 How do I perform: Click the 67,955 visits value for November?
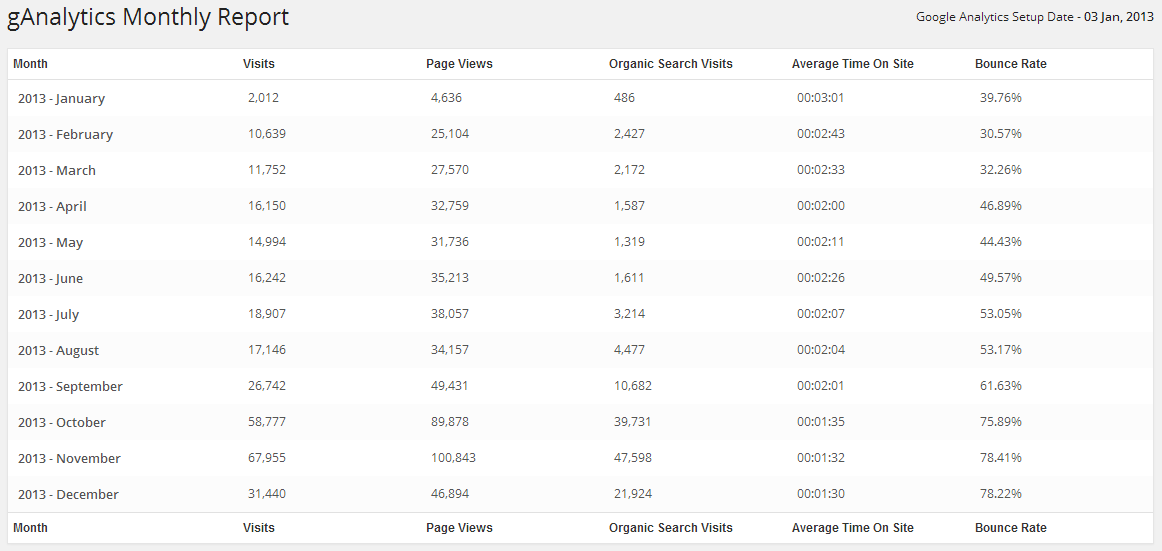(267, 458)
